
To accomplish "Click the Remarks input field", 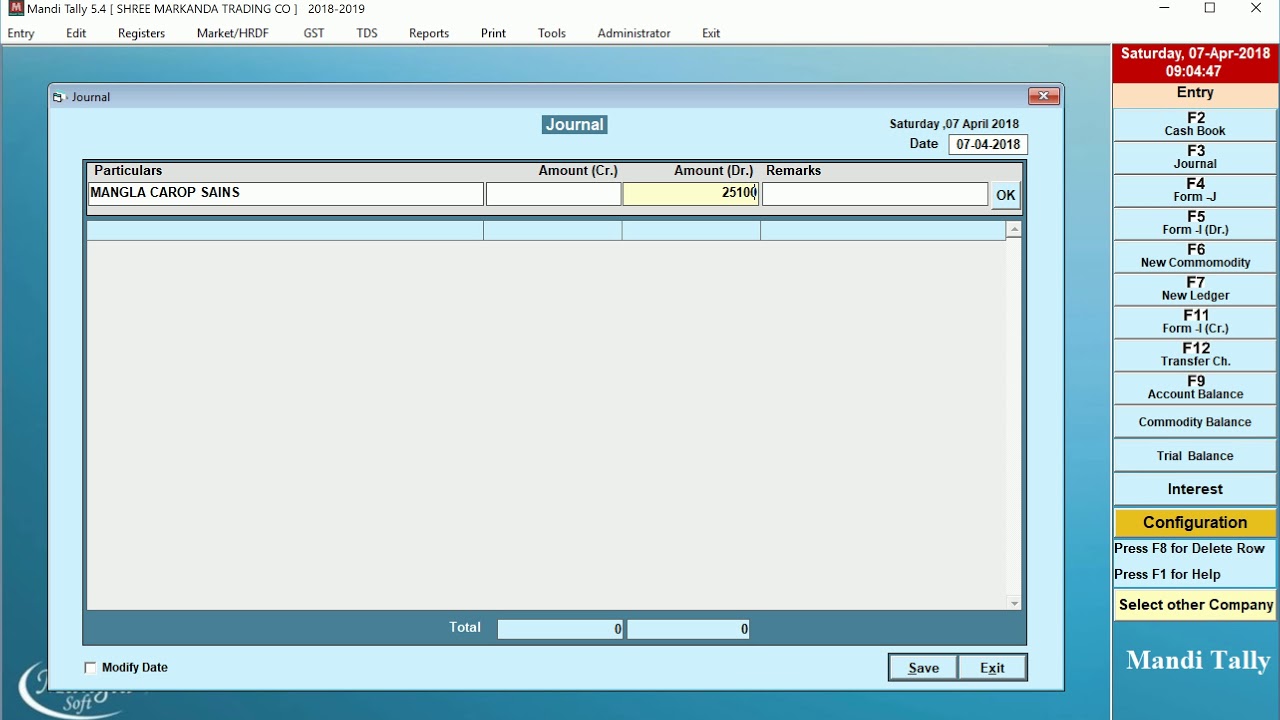I will tap(875, 194).
